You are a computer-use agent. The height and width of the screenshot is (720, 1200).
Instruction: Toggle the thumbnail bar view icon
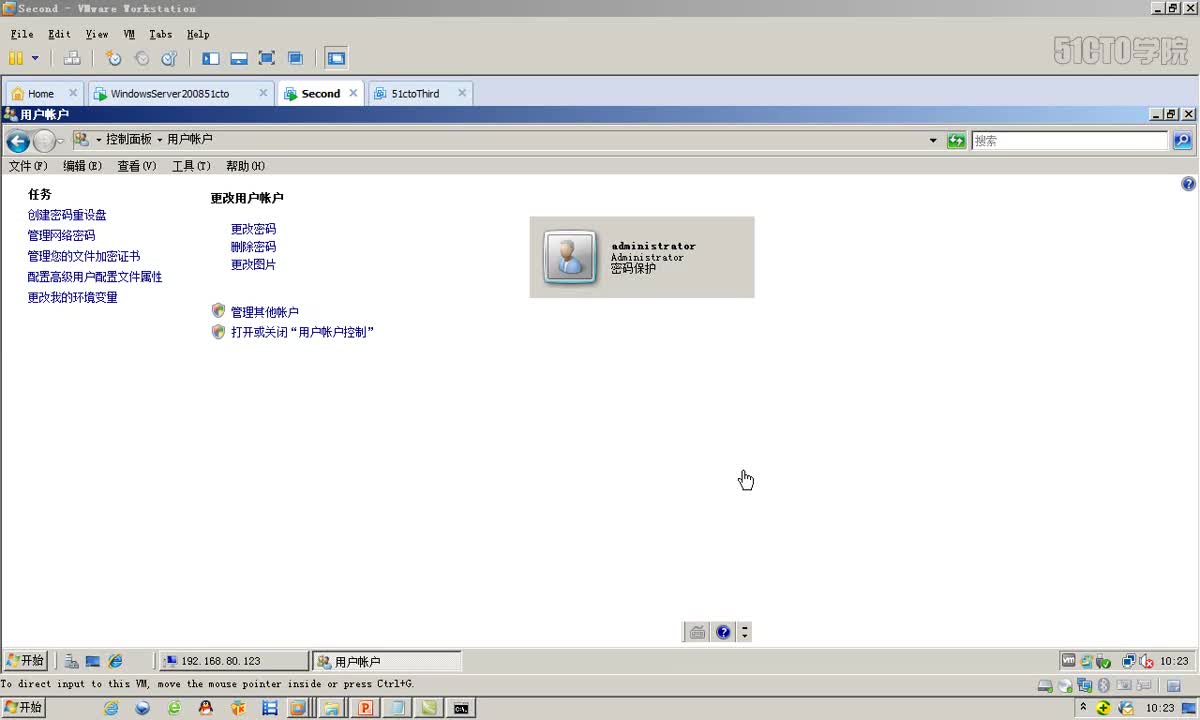click(x=239, y=58)
